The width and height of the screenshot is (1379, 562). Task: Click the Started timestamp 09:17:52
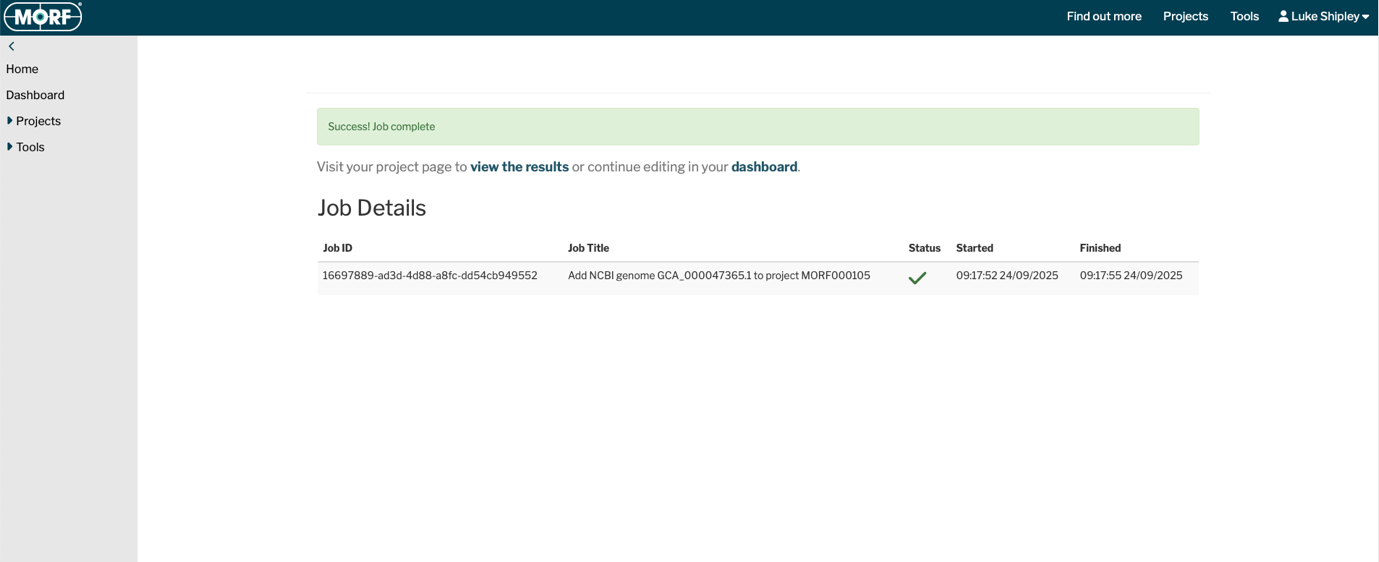[1006, 275]
